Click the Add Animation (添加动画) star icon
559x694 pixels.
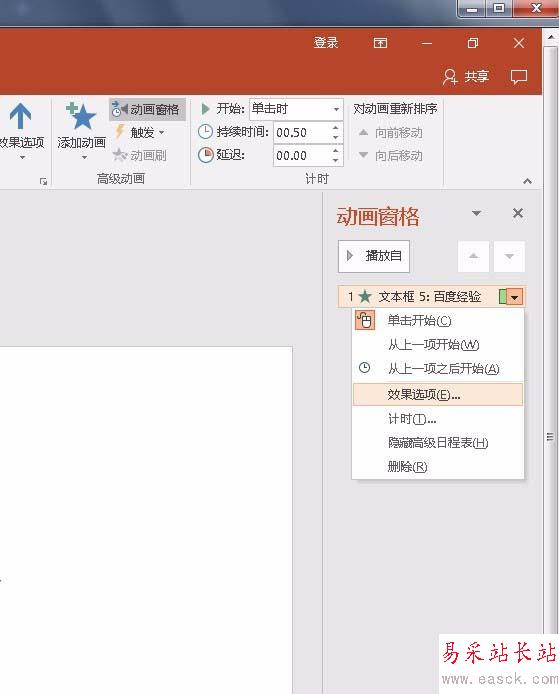point(81,116)
